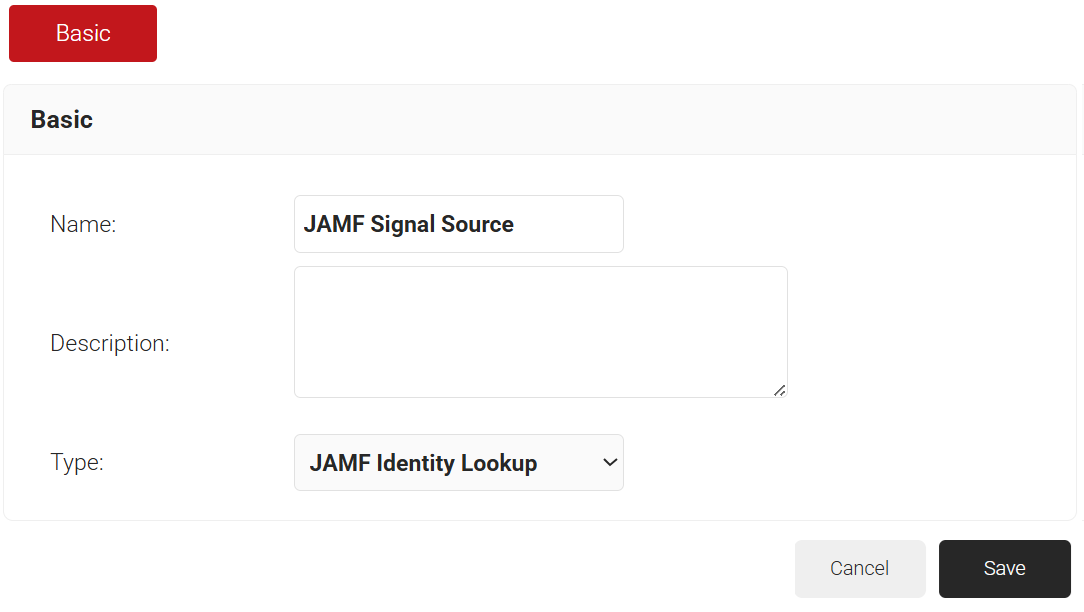Grab the Description box resize handle

pyautogui.click(x=779, y=390)
